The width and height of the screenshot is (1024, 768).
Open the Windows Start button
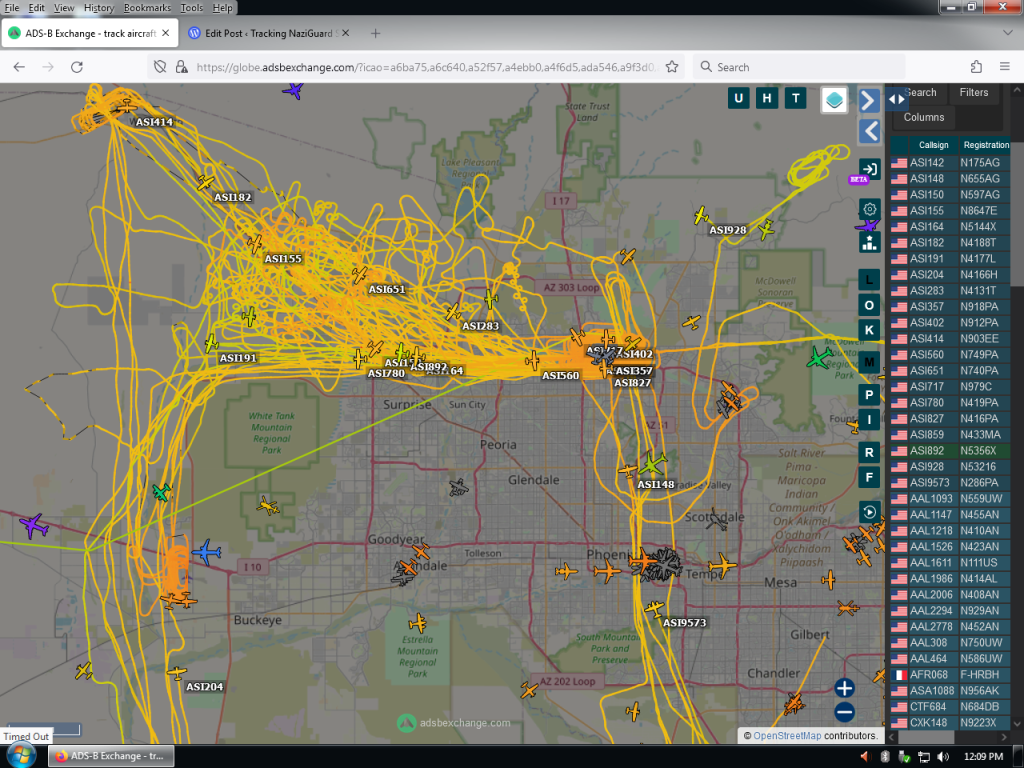point(20,756)
